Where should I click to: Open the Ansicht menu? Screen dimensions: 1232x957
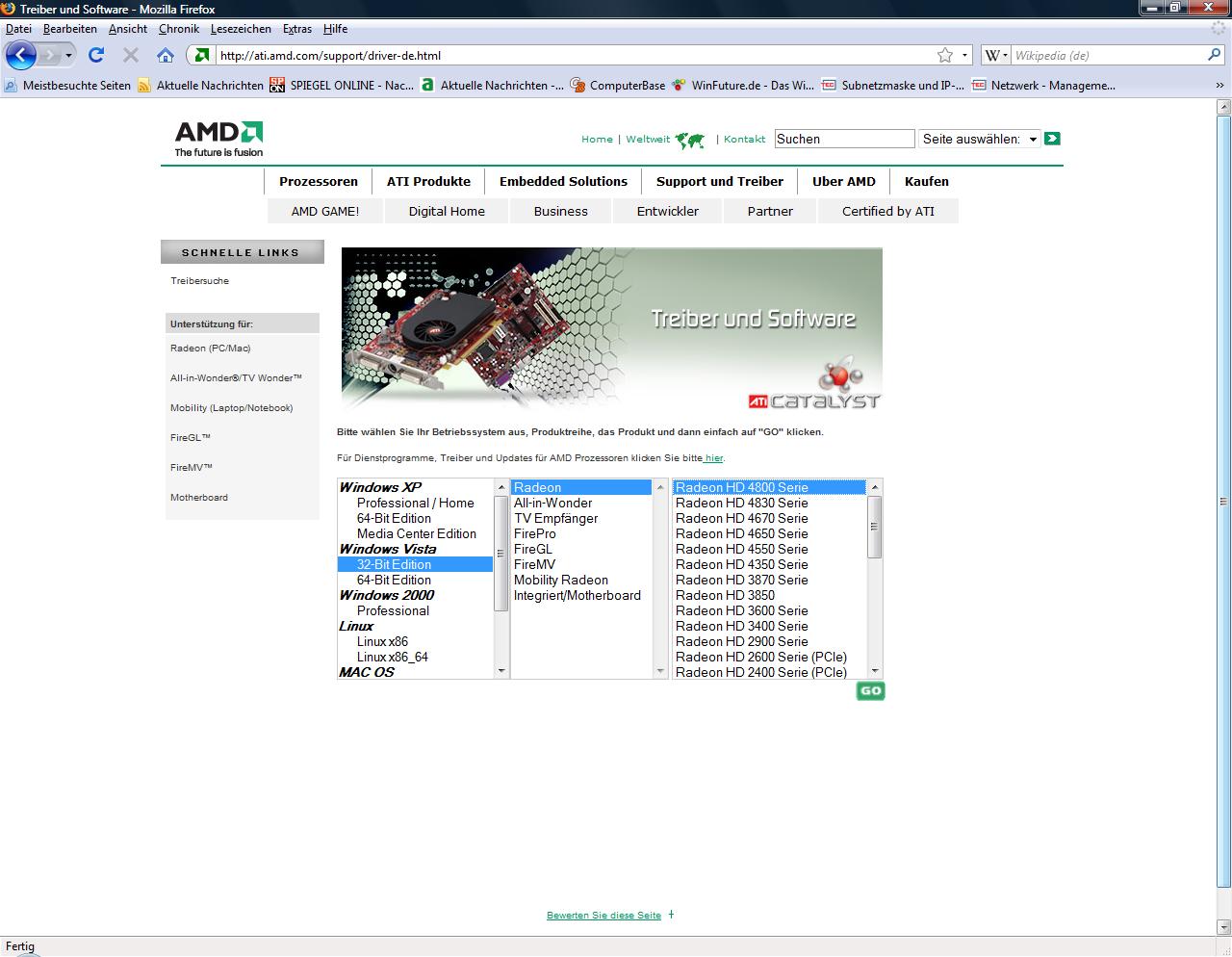(x=128, y=29)
